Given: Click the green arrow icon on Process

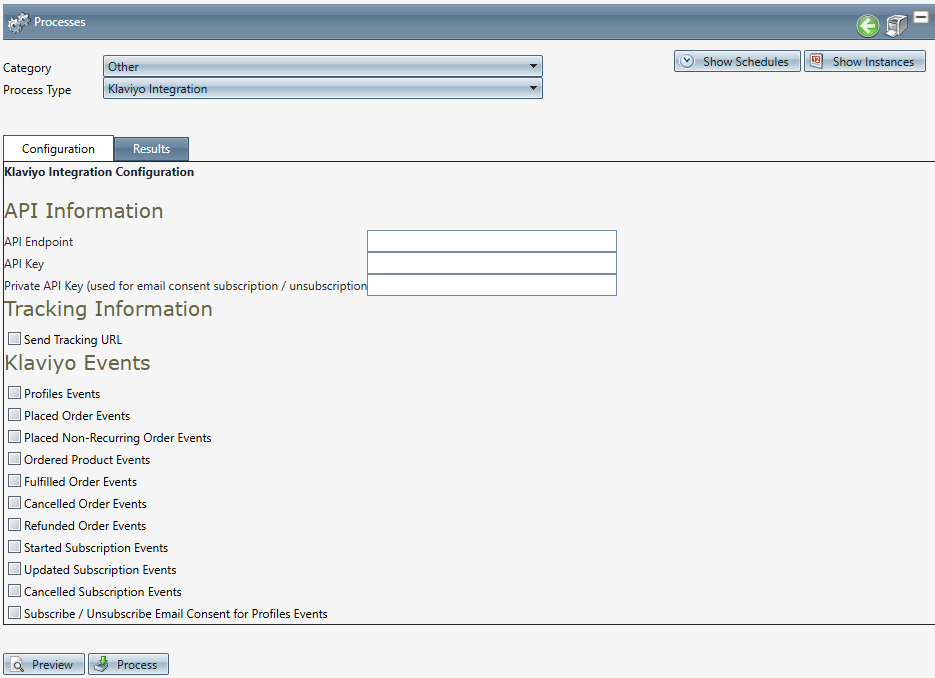Looking at the screenshot, I should (102, 664).
